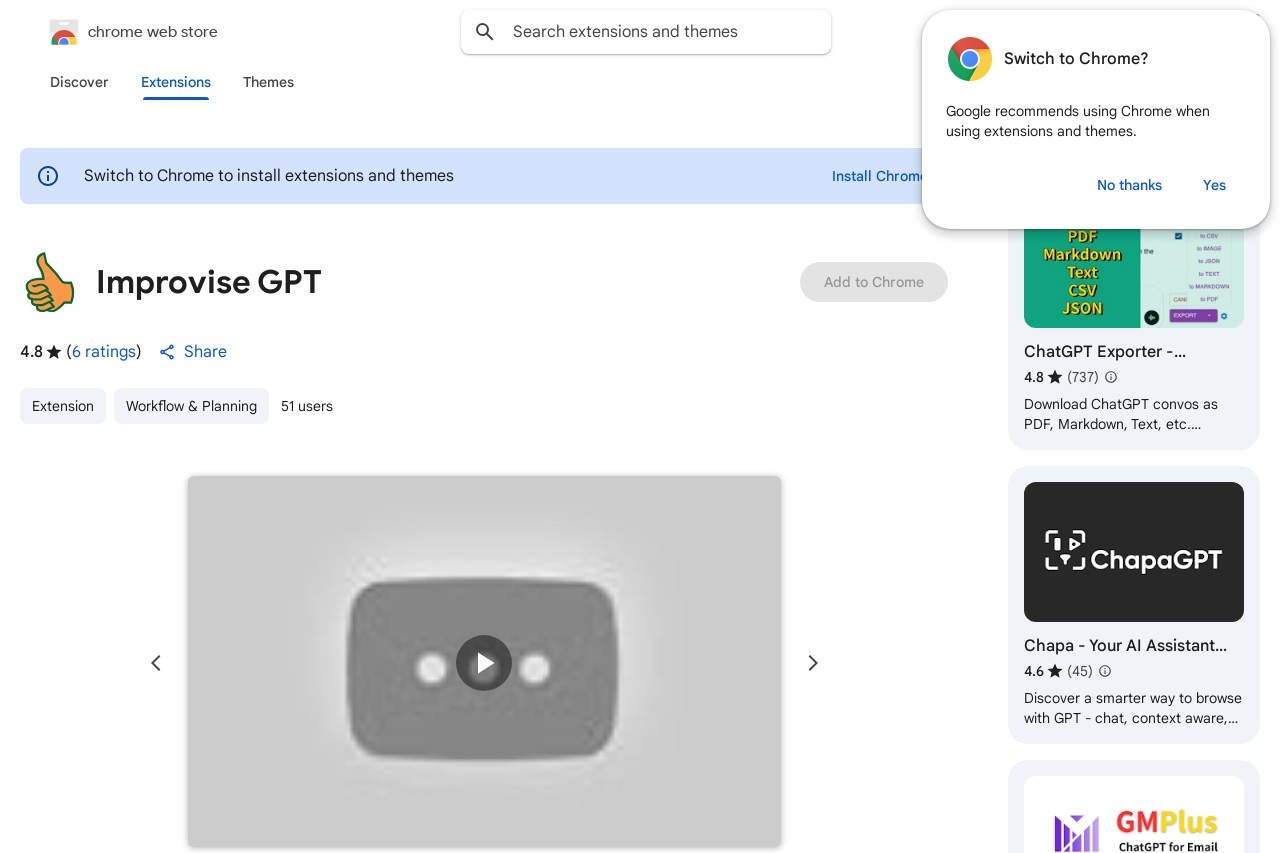
Task: Click the Chrome logo in the popup
Action: coord(969,59)
